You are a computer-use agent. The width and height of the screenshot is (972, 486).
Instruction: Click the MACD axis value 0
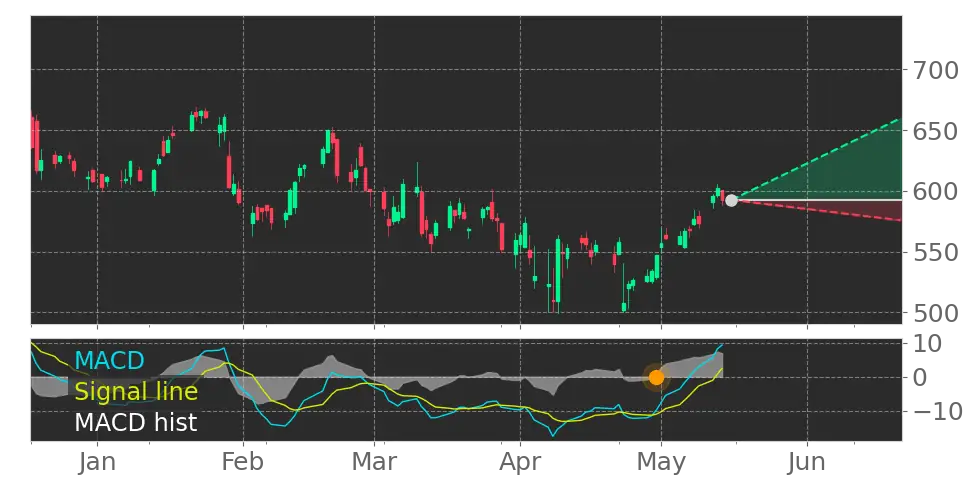click(921, 377)
